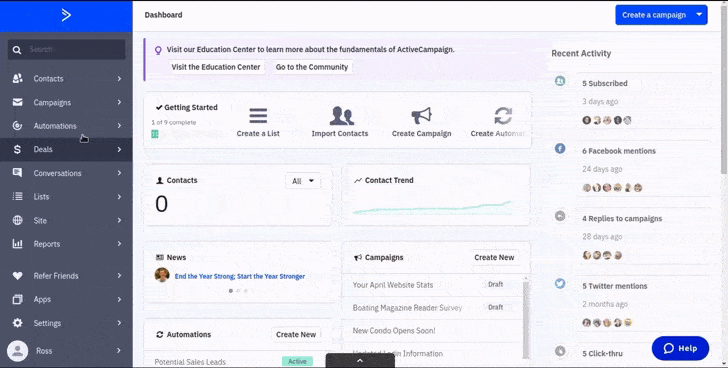Open Site in the sidebar
Viewport: 728px width, 368px height.
point(66,220)
